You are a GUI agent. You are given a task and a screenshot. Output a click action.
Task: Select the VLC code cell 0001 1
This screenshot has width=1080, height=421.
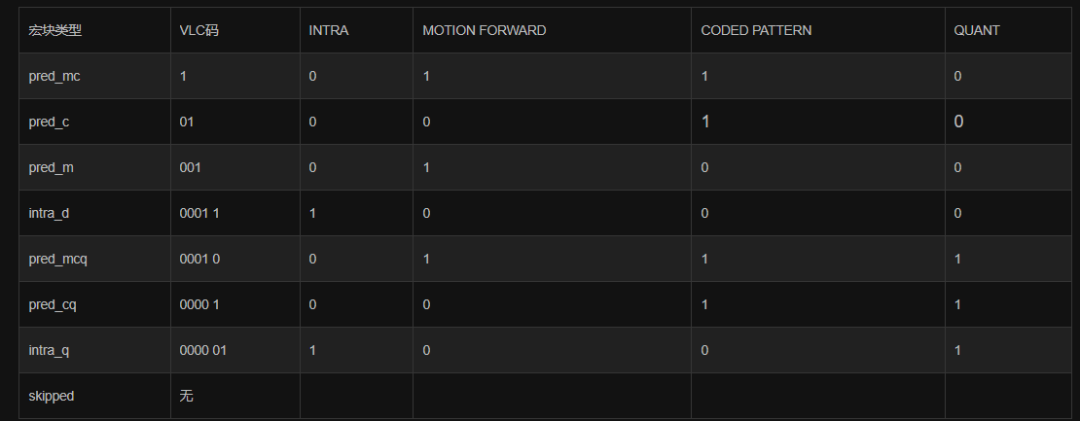point(199,213)
